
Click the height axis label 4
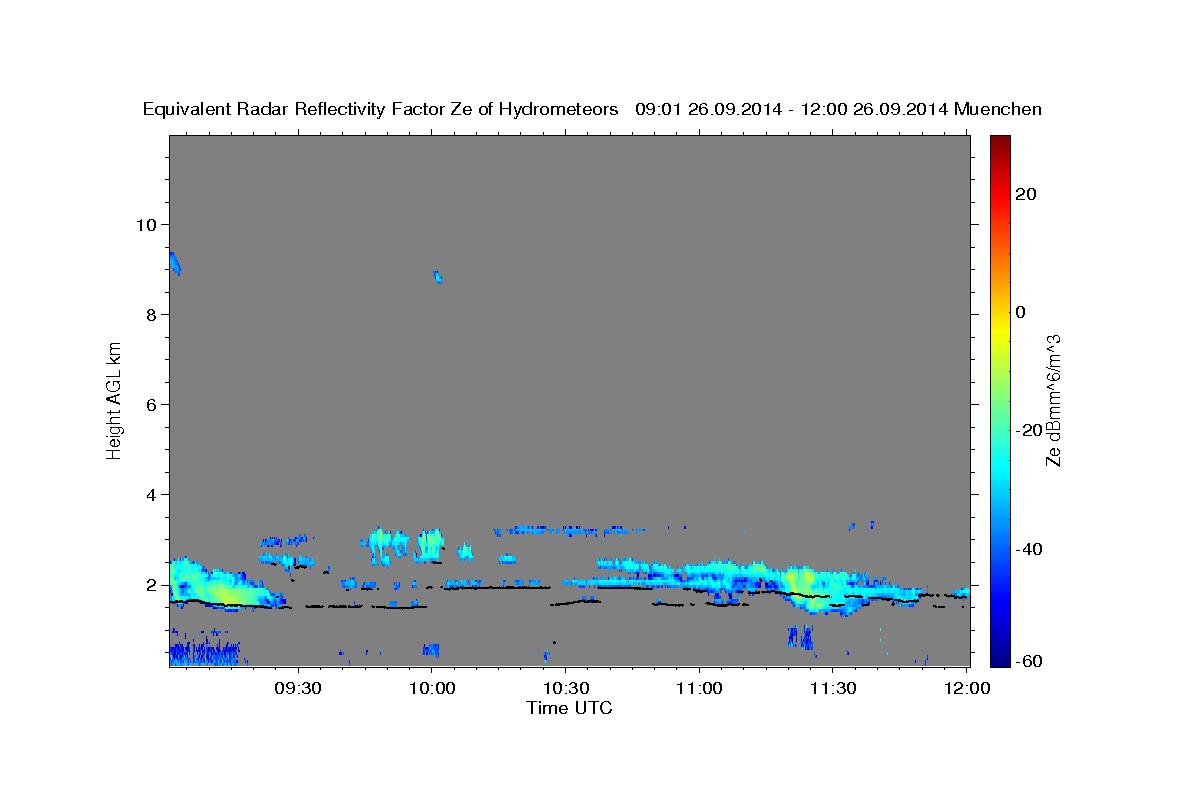pyautogui.click(x=153, y=494)
